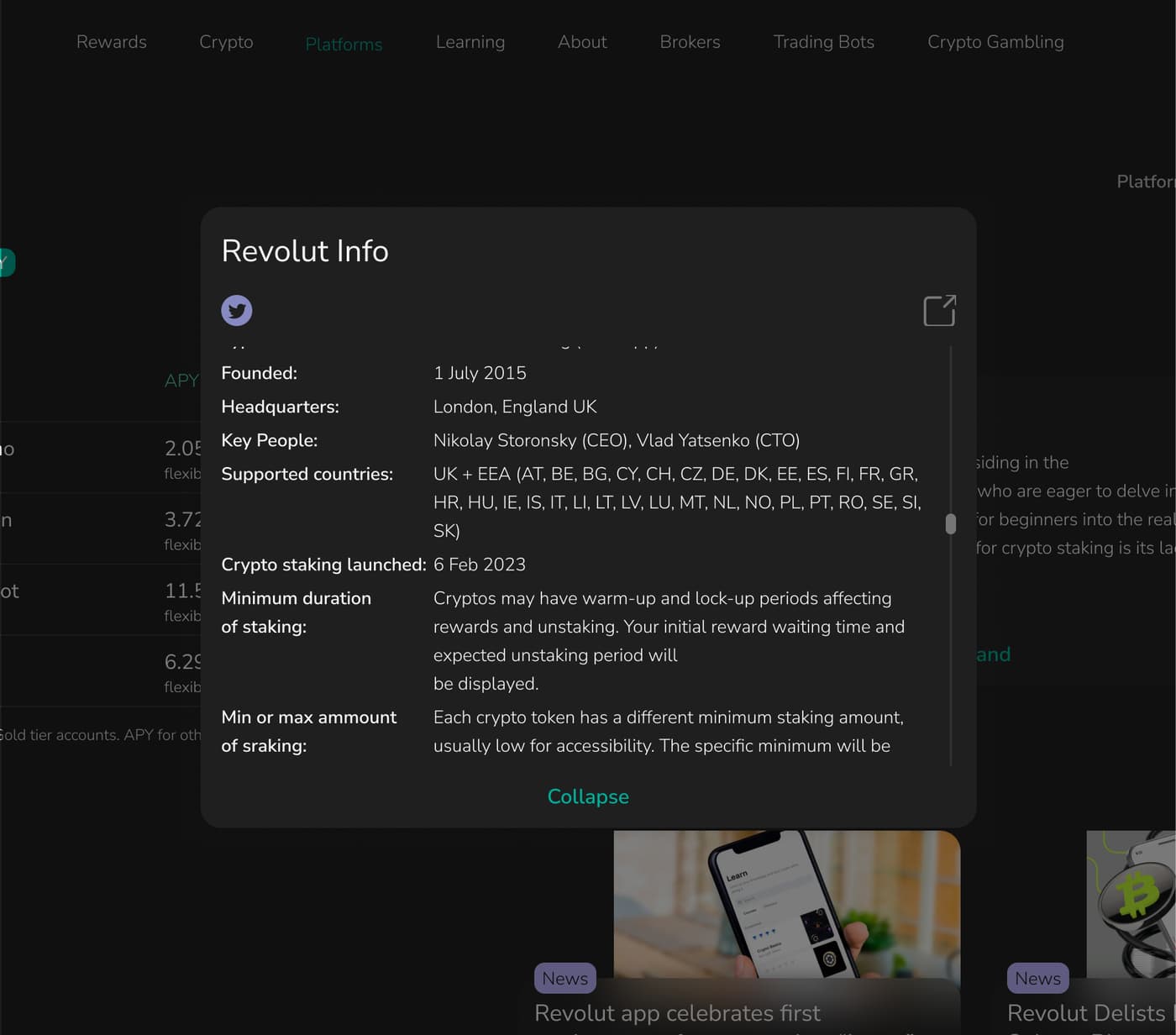Image resolution: width=1176 pixels, height=1035 pixels.
Task: Open Revolut external link icon
Action: tap(939, 310)
